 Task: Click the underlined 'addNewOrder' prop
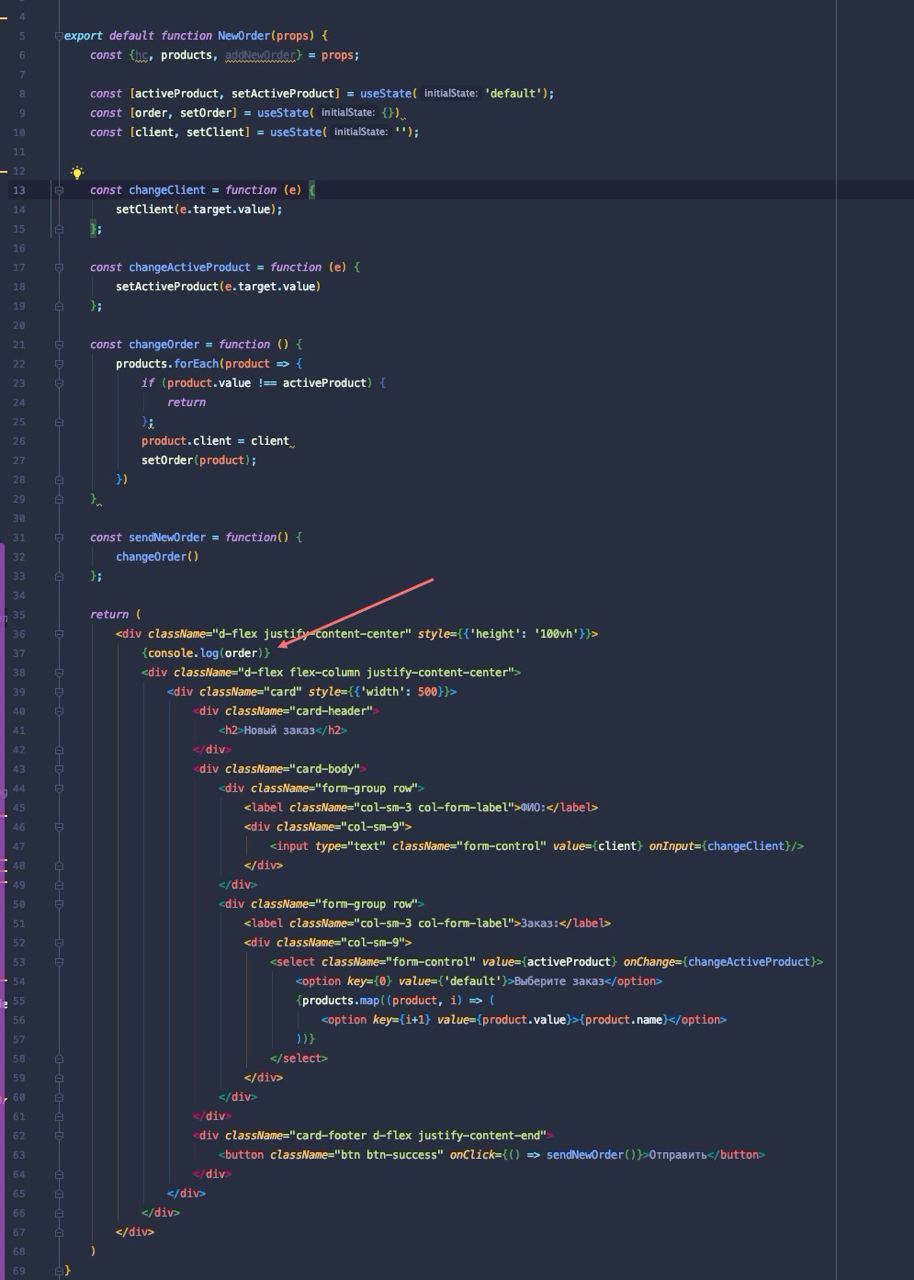click(x=260, y=55)
